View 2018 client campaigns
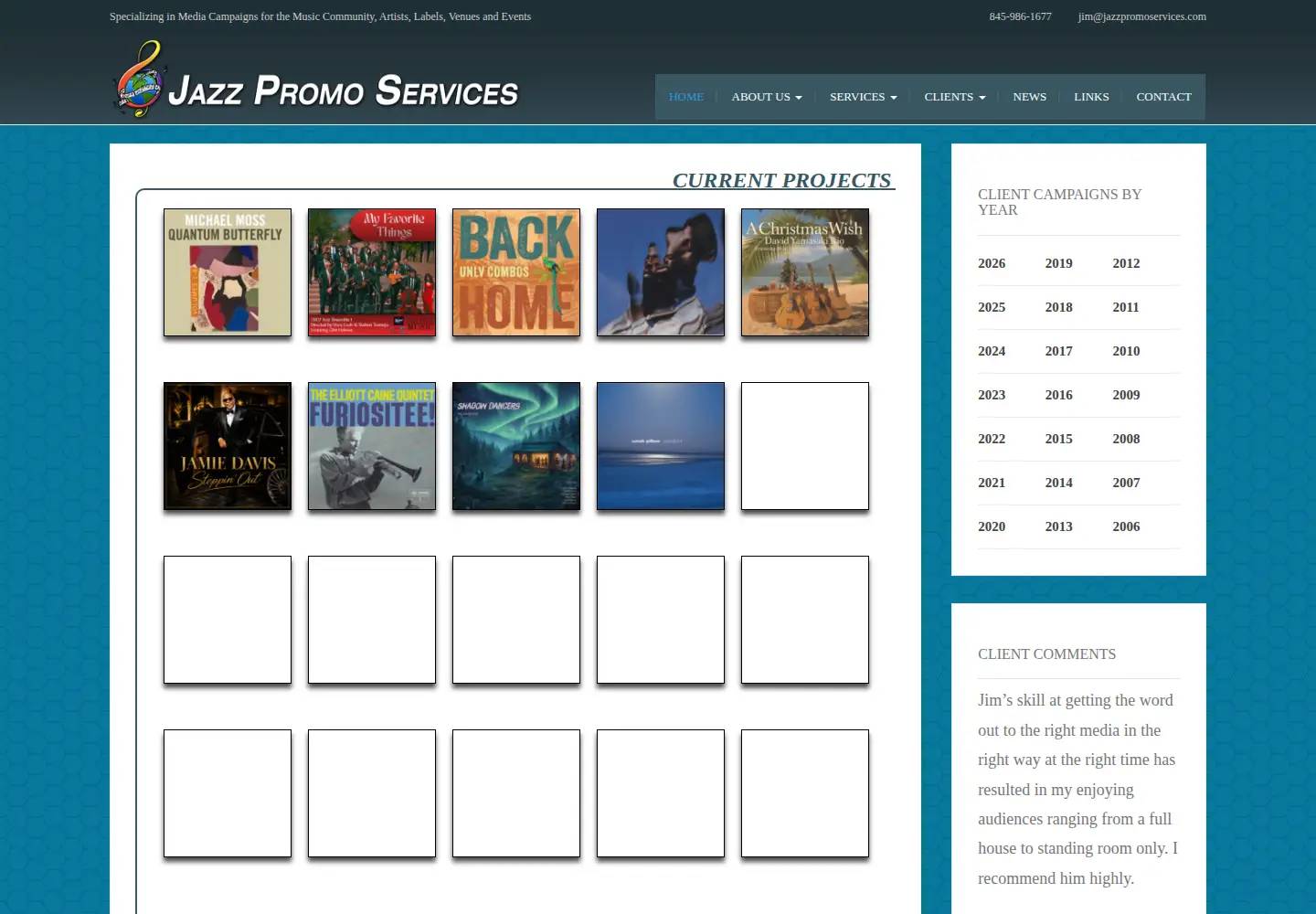 [x=1059, y=307]
